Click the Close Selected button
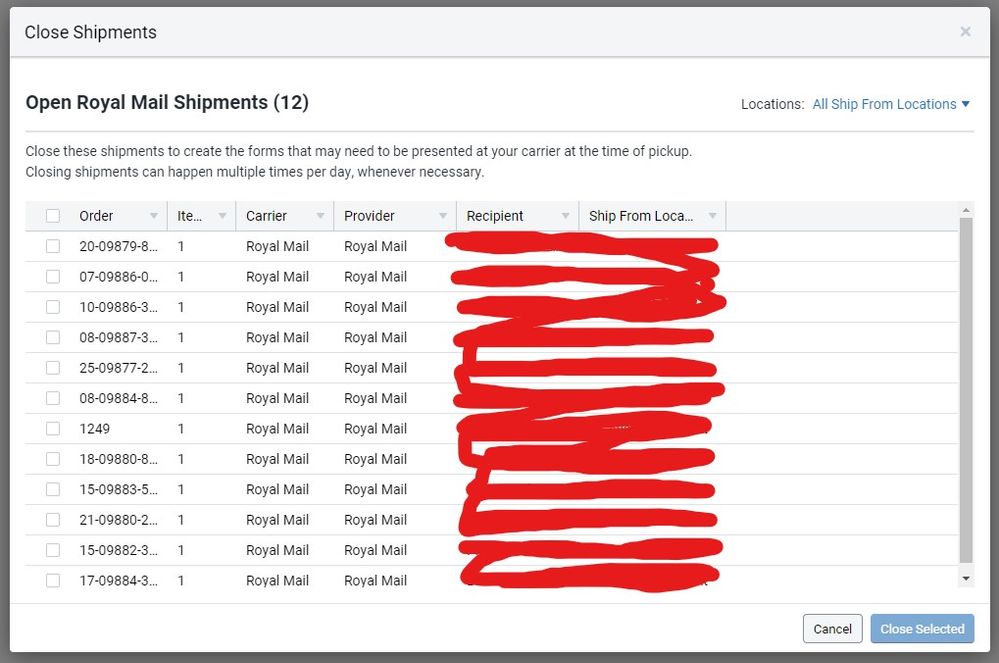The image size is (999, 663). pyautogui.click(x=922, y=629)
